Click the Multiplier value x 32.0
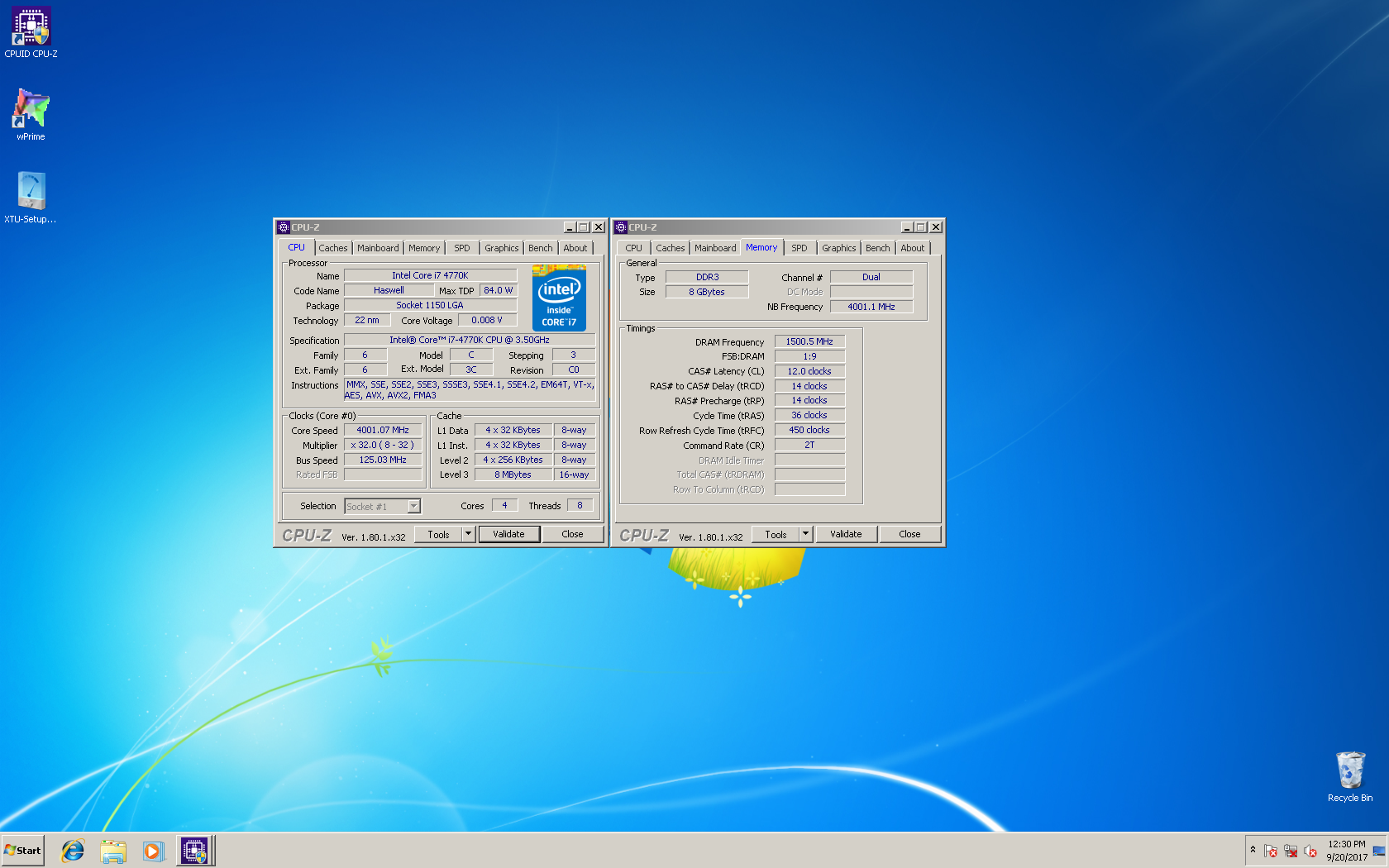Image resolution: width=1389 pixels, height=868 pixels. tap(383, 445)
